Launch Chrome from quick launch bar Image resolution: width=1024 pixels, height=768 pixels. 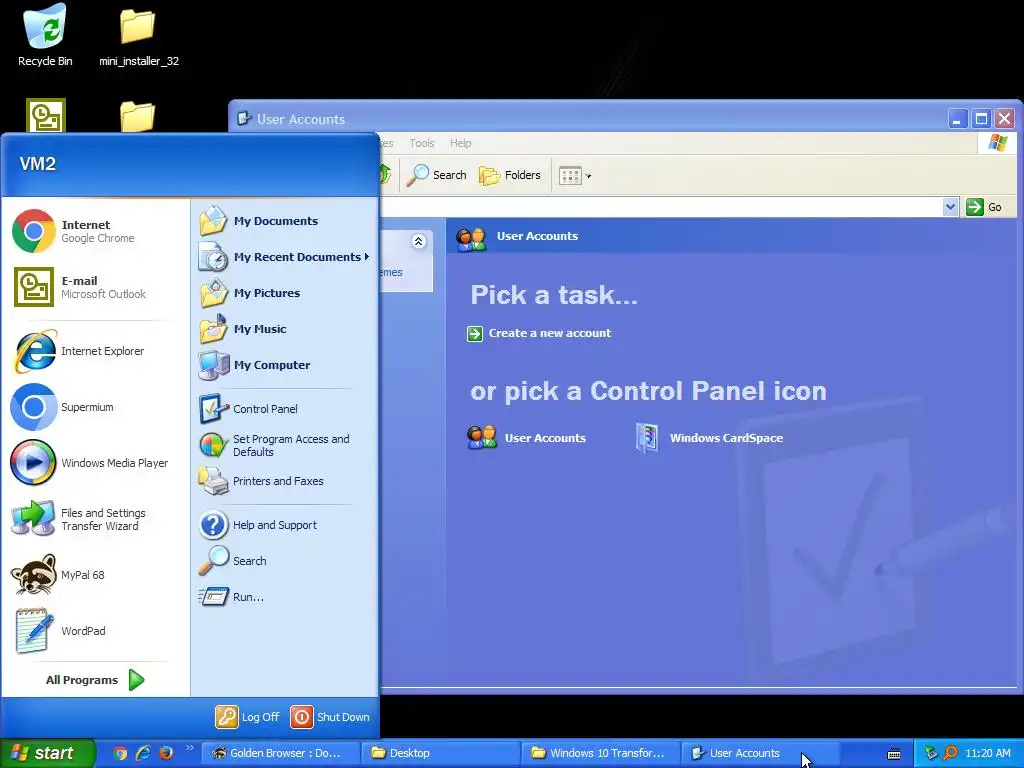click(120, 753)
